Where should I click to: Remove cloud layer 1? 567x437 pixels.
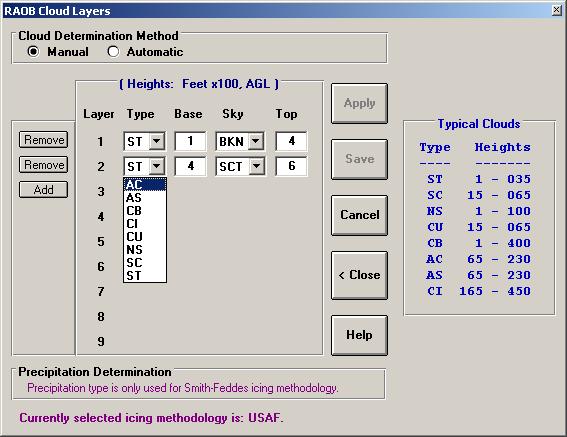[x=43, y=140]
